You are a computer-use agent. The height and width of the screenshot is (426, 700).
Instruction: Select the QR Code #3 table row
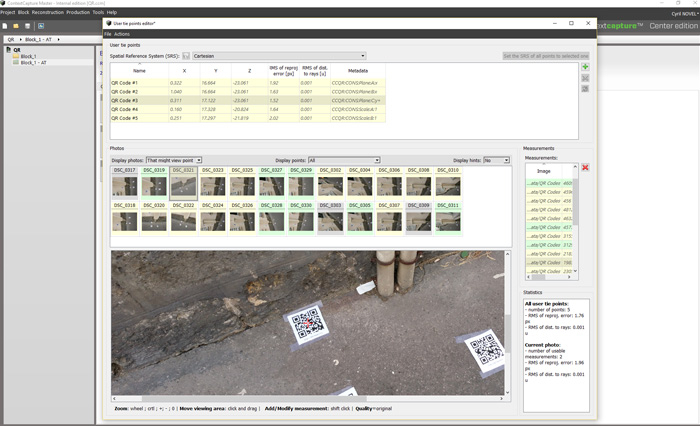click(124, 100)
